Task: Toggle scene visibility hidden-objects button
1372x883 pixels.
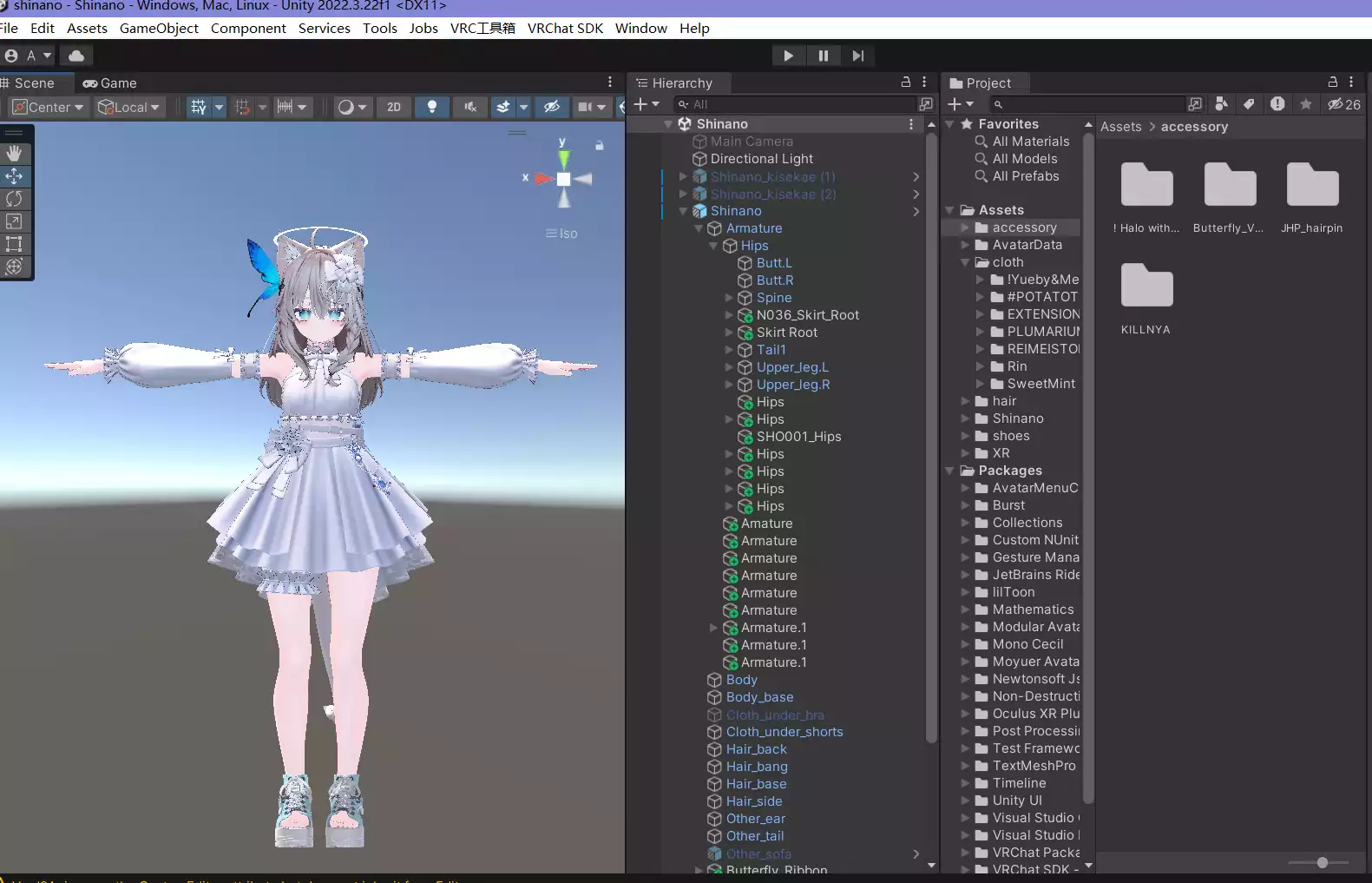Action: (x=551, y=107)
